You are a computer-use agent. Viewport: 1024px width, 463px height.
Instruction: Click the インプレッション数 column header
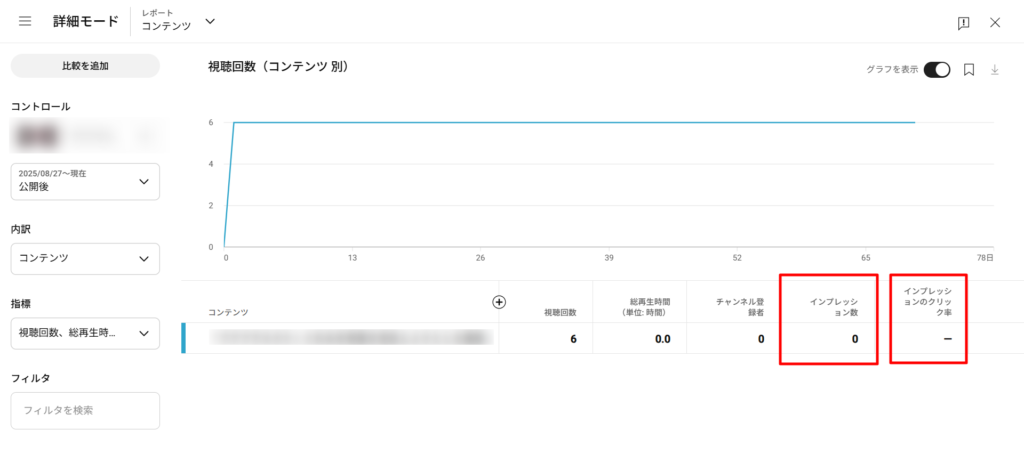tap(835, 306)
